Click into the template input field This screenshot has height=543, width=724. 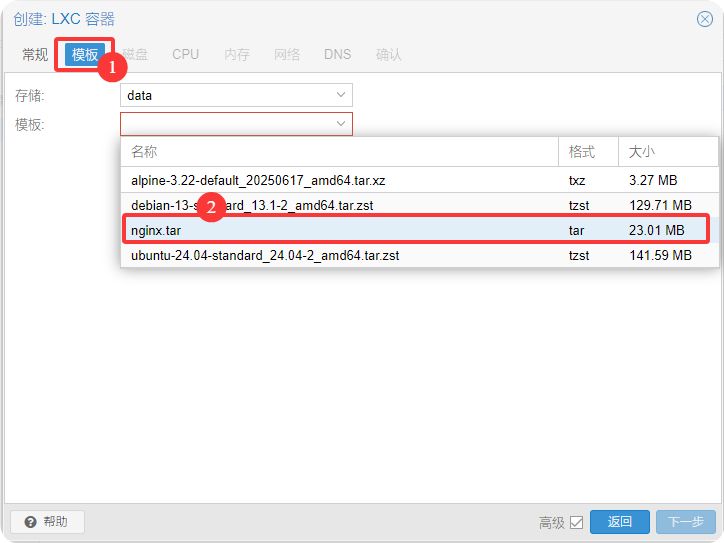coord(225,124)
